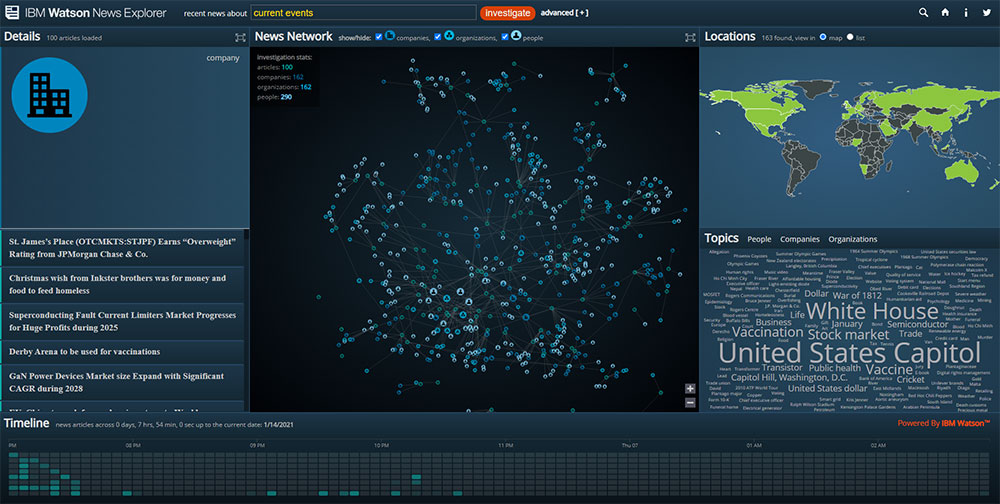
Task: Switch to the Companies tab in Topics
Action: click(x=800, y=239)
